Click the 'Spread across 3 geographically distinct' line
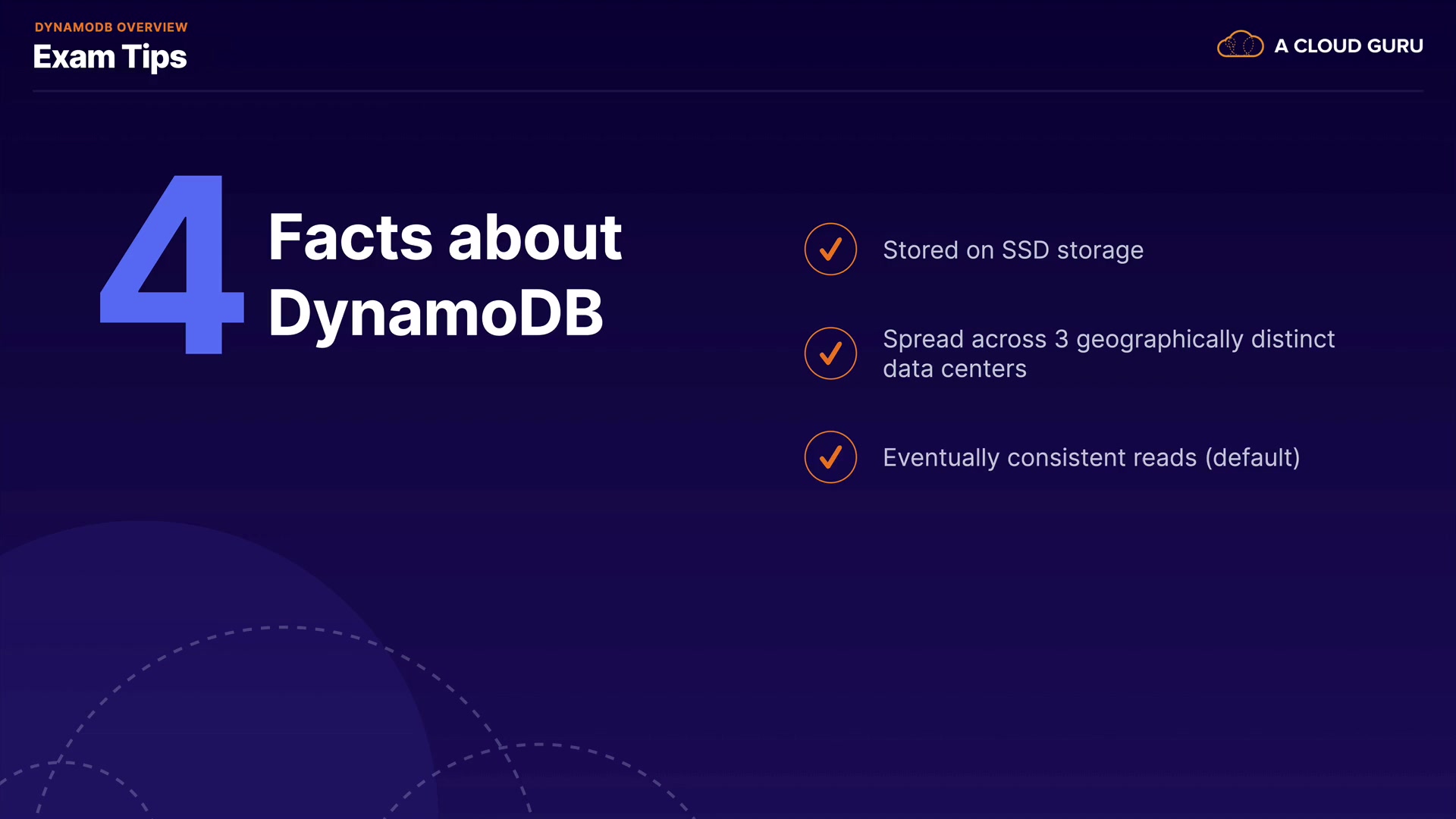 coord(1108,339)
